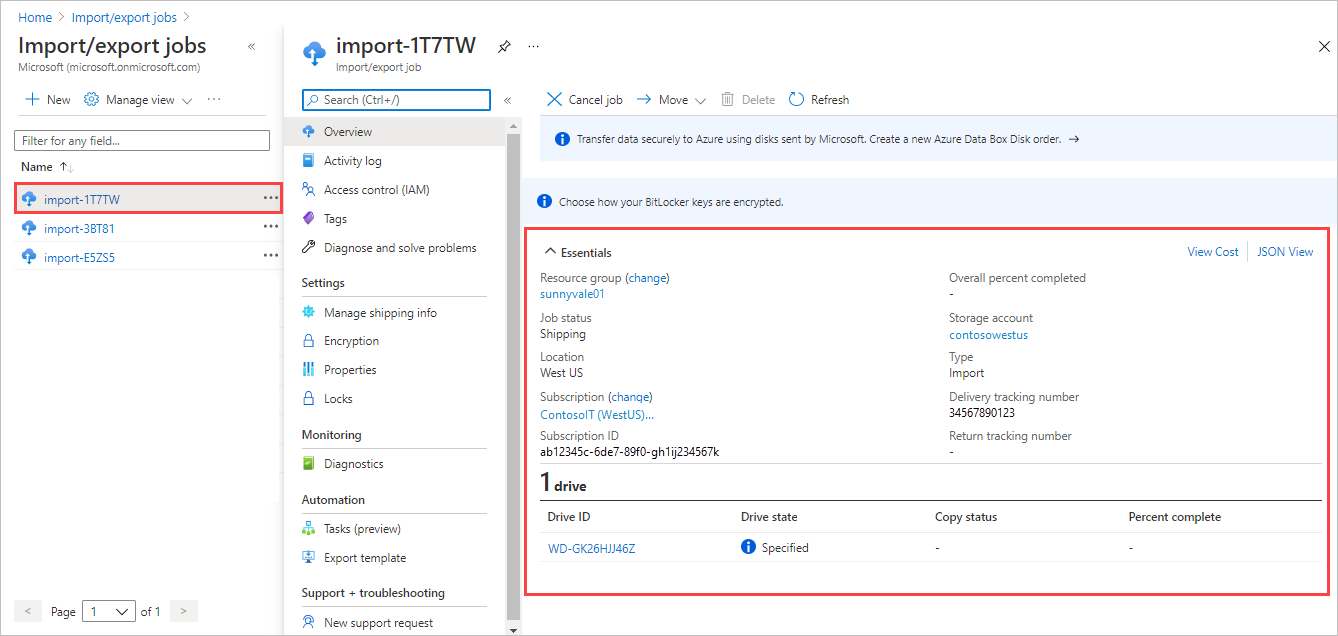Select Export template under Automation
Image resolution: width=1338 pixels, height=636 pixels.
365,558
